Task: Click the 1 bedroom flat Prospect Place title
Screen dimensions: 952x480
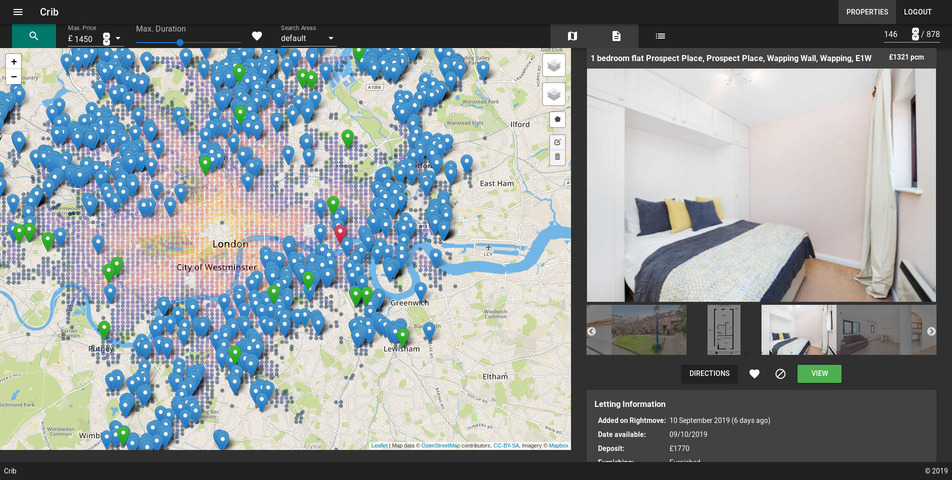Action: pyautogui.click(x=731, y=58)
